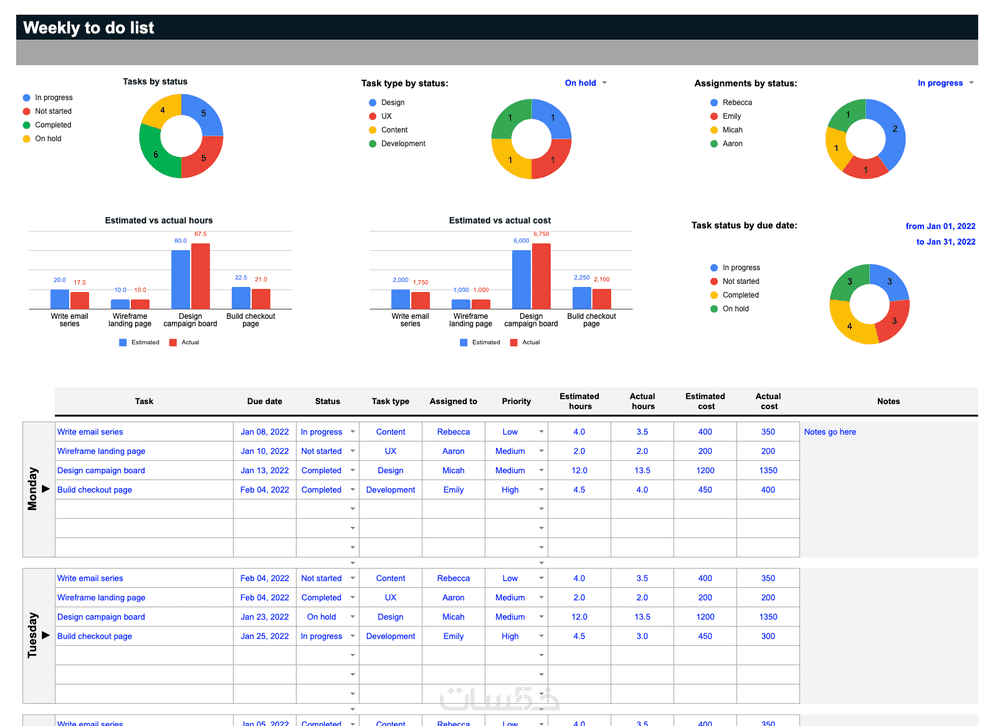
Task: Edit the to Jan 31, 2022 date
Action: point(946,242)
